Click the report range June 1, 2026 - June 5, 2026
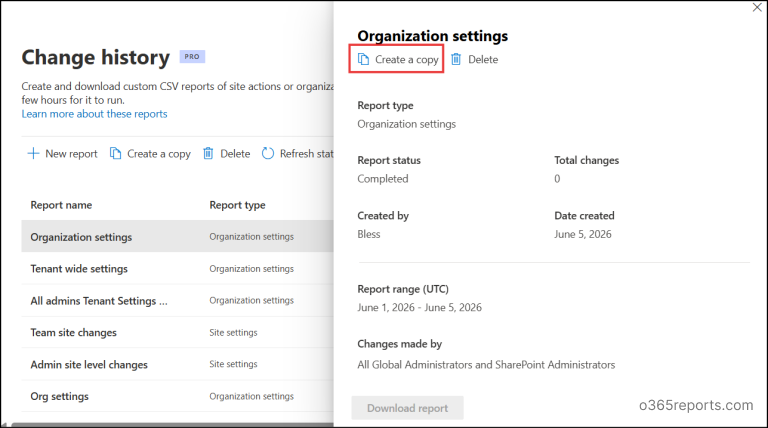The width and height of the screenshot is (768, 428). click(420, 308)
